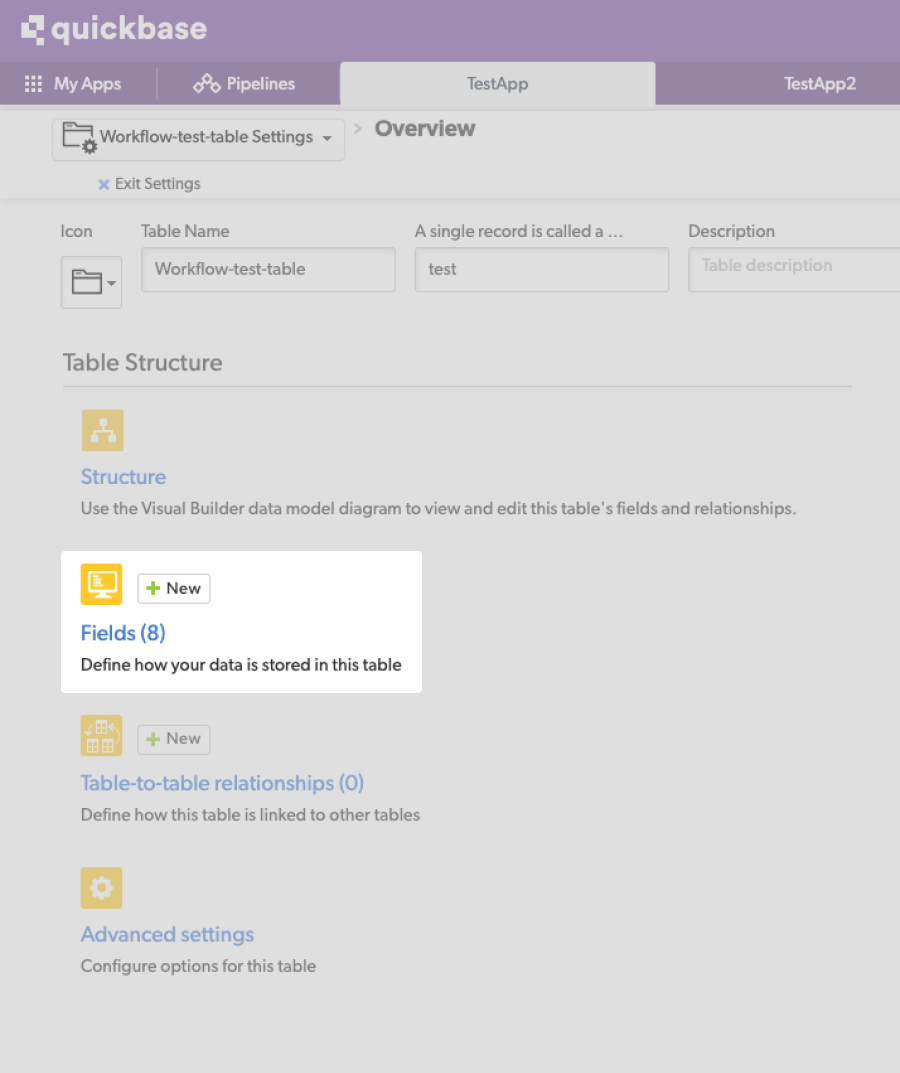Click the Advanced settings gear icon

(101, 888)
